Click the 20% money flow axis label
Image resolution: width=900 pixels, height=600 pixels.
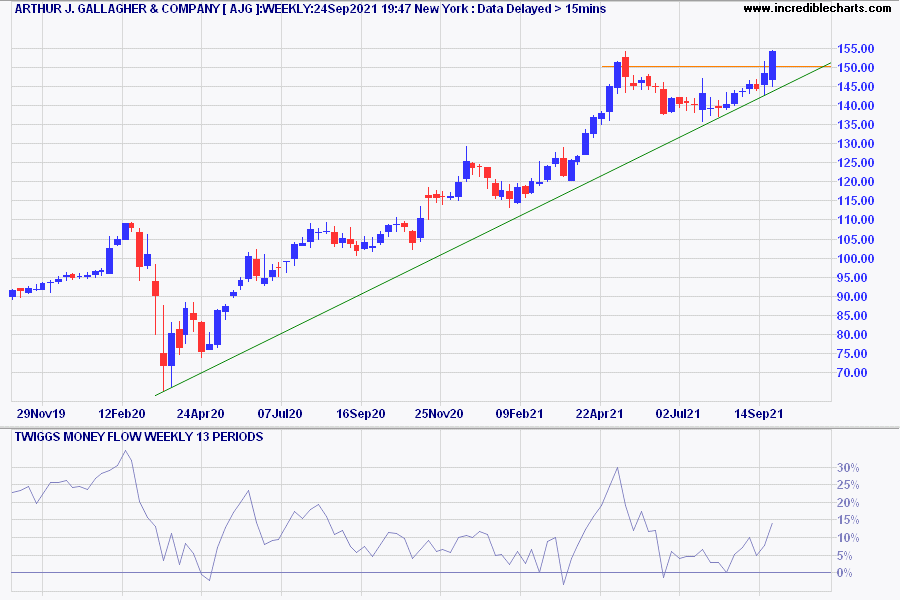pyautogui.click(x=848, y=503)
